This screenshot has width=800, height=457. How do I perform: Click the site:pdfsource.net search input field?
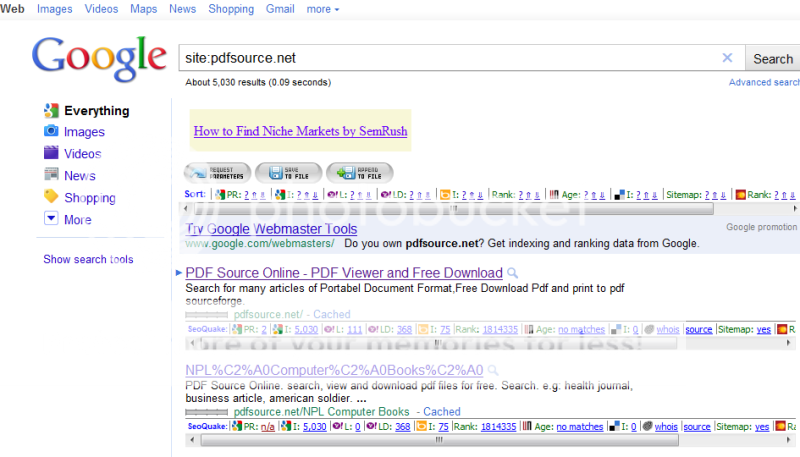(462, 58)
